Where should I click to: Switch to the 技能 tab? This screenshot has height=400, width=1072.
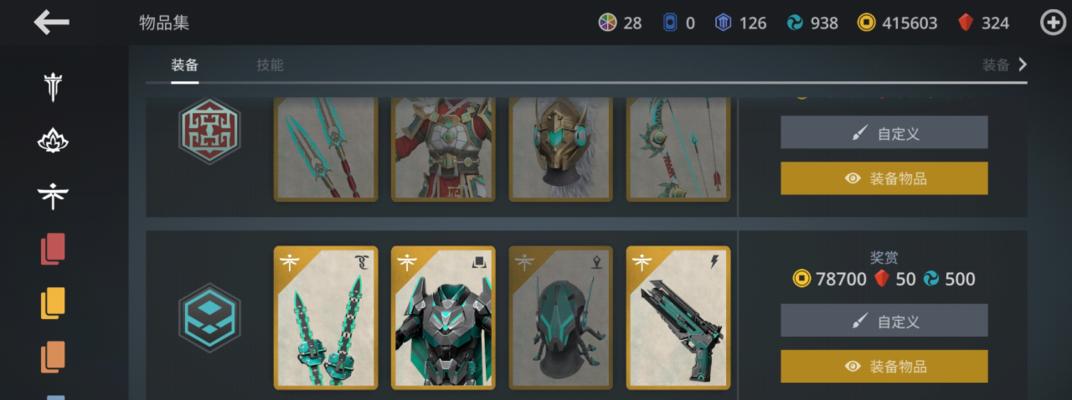pyautogui.click(x=270, y=65)
